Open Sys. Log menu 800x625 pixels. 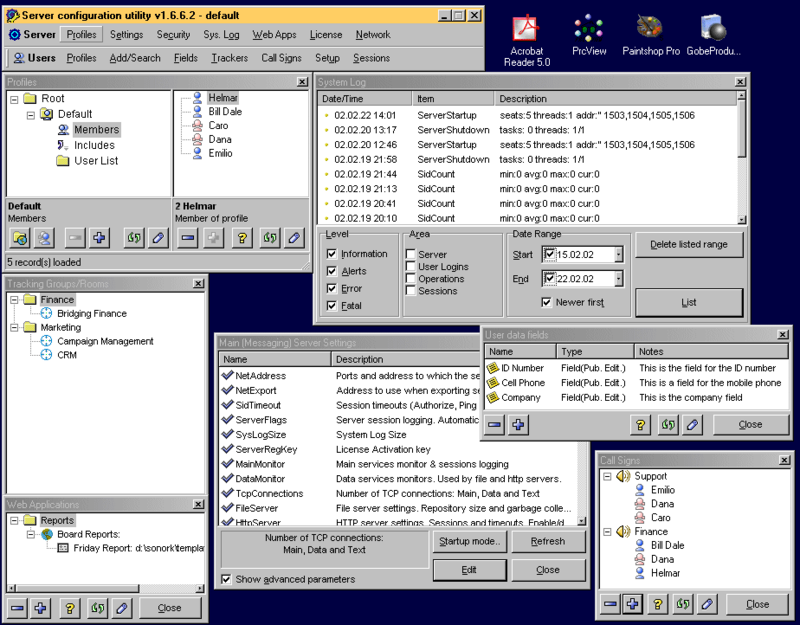(221, 35)
